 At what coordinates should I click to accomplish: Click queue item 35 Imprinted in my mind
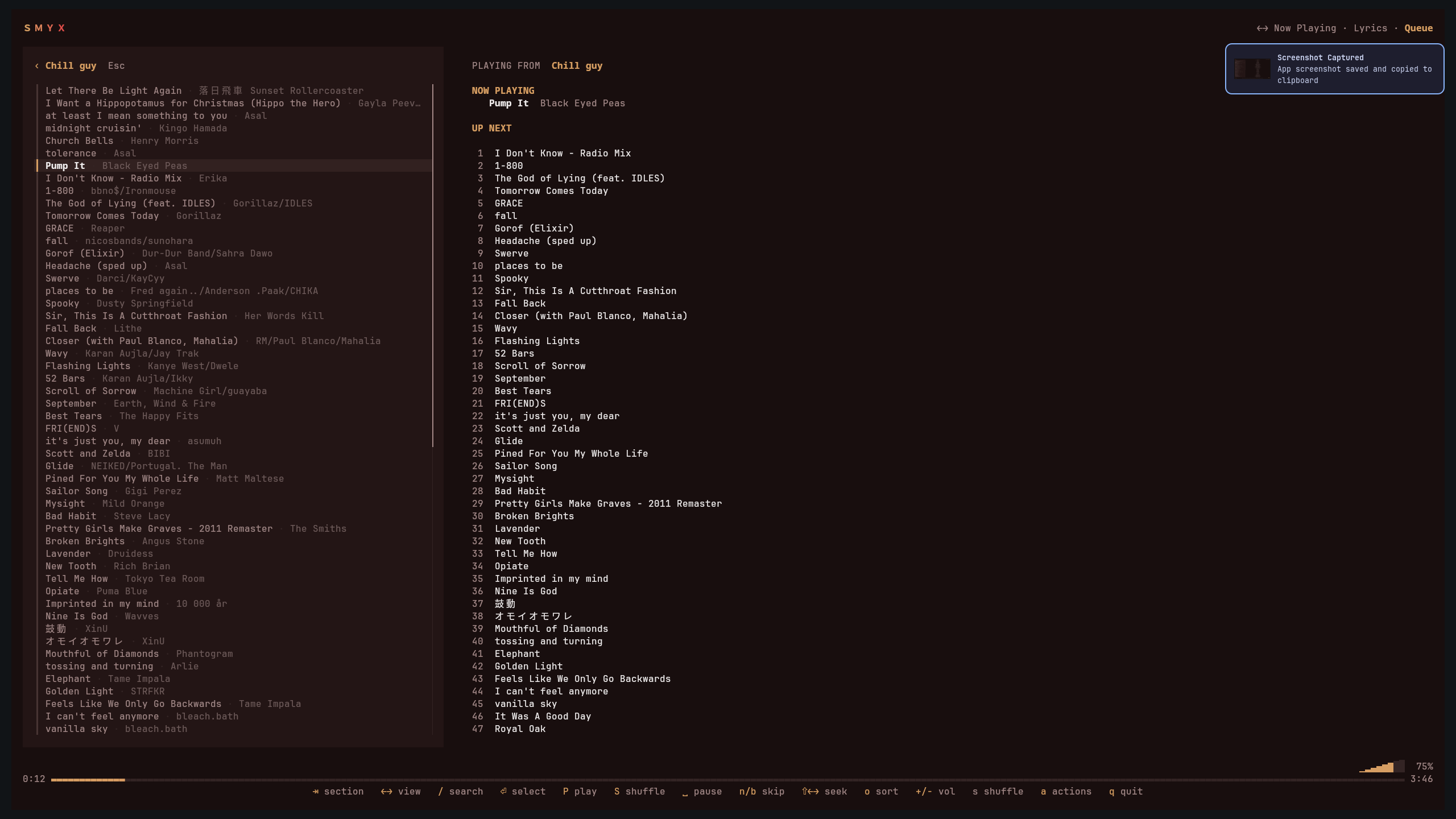[x=551, y=579]
